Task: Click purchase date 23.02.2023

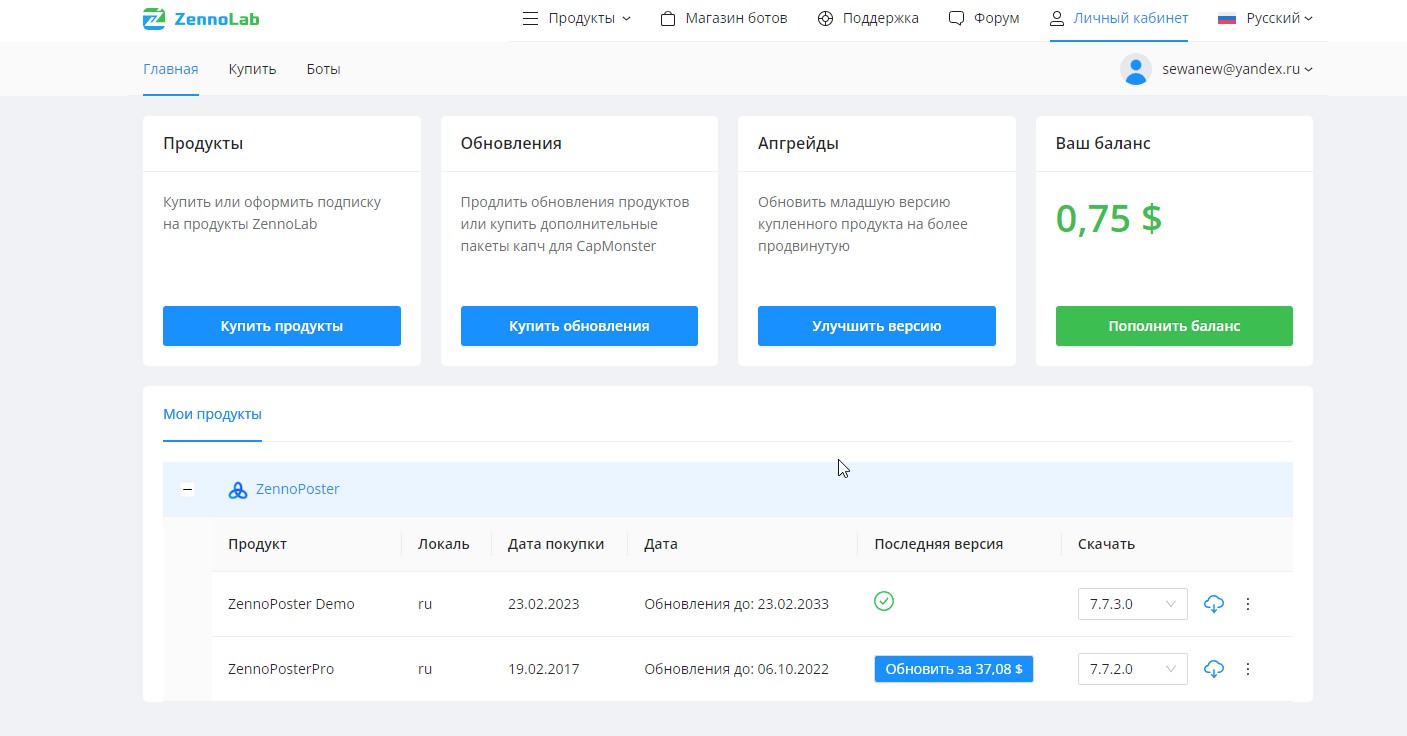Action: 543,604
